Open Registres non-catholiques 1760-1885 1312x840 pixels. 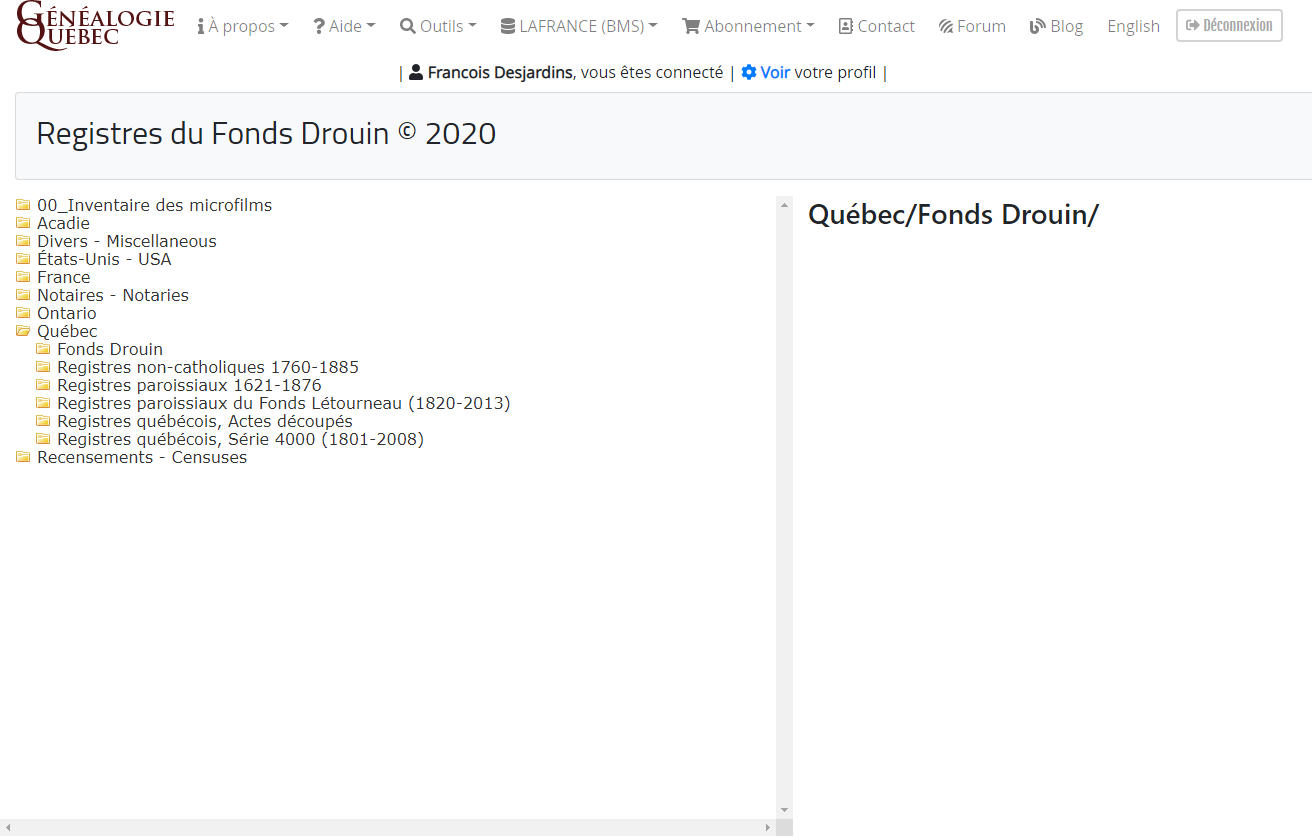pyautogui.click(x=208, y=367)
